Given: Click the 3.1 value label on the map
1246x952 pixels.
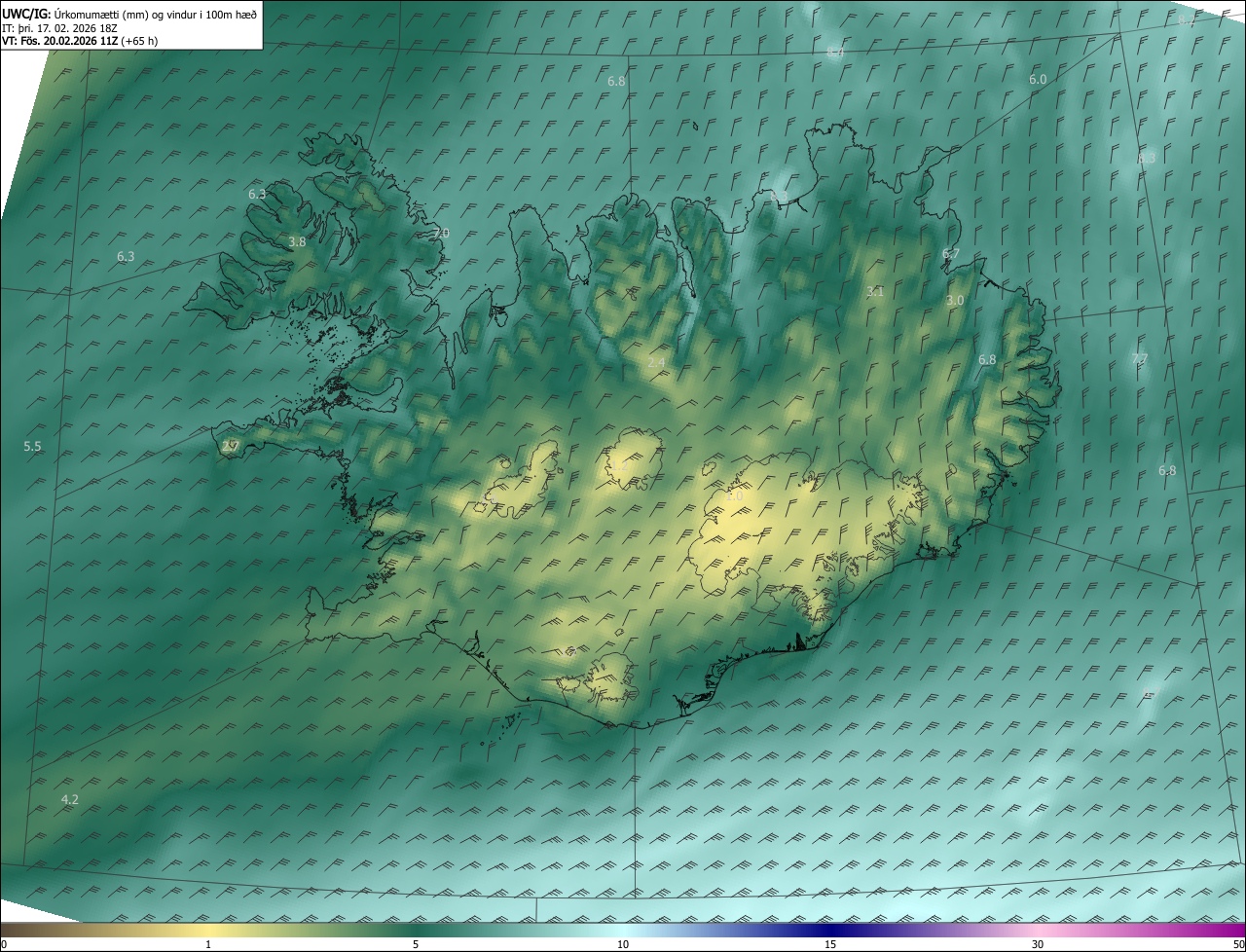Looking at the screenshot, I should click(x=874, y=291).
